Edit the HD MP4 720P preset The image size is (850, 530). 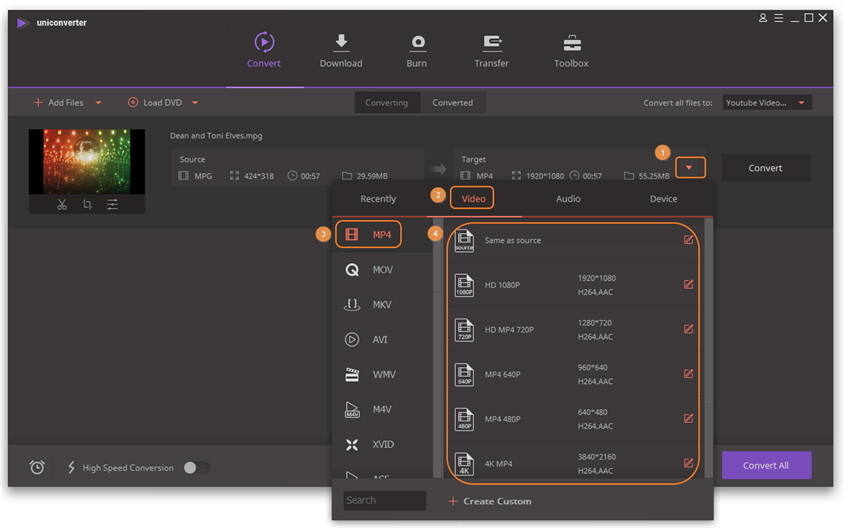(x=688, y=329)
